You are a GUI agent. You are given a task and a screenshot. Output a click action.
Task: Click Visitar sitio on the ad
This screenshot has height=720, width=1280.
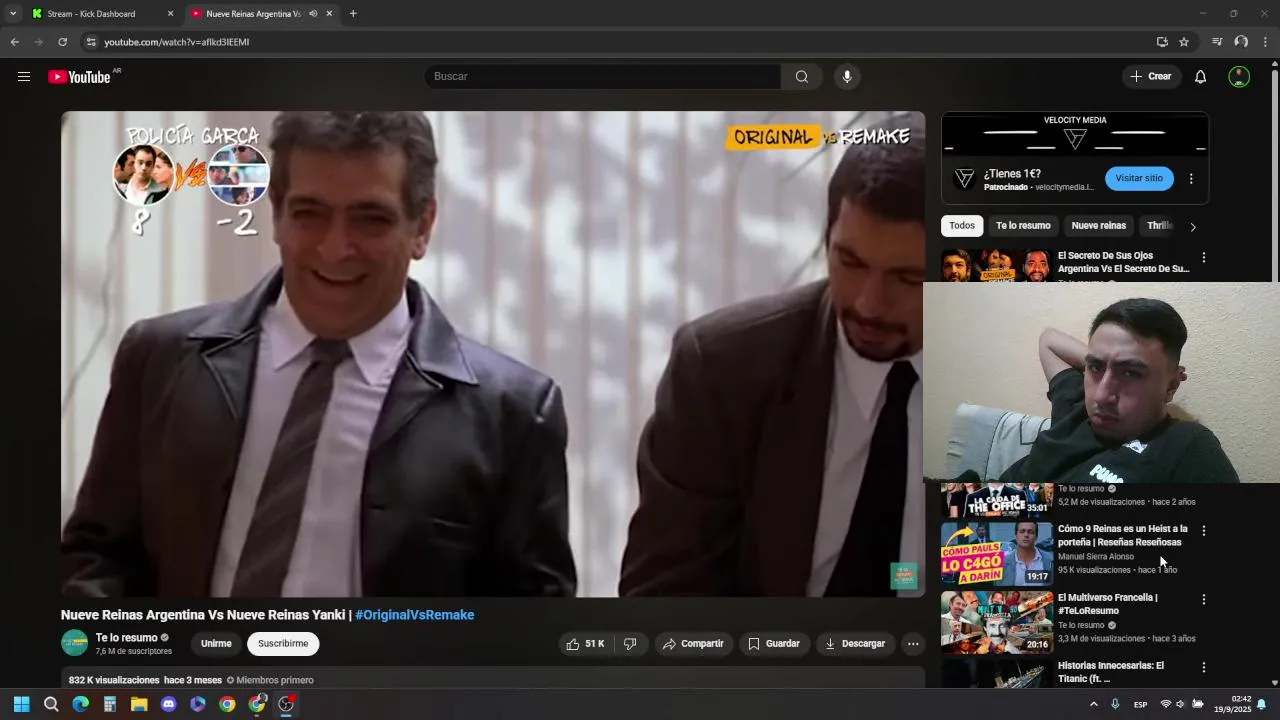point(1139,179)
